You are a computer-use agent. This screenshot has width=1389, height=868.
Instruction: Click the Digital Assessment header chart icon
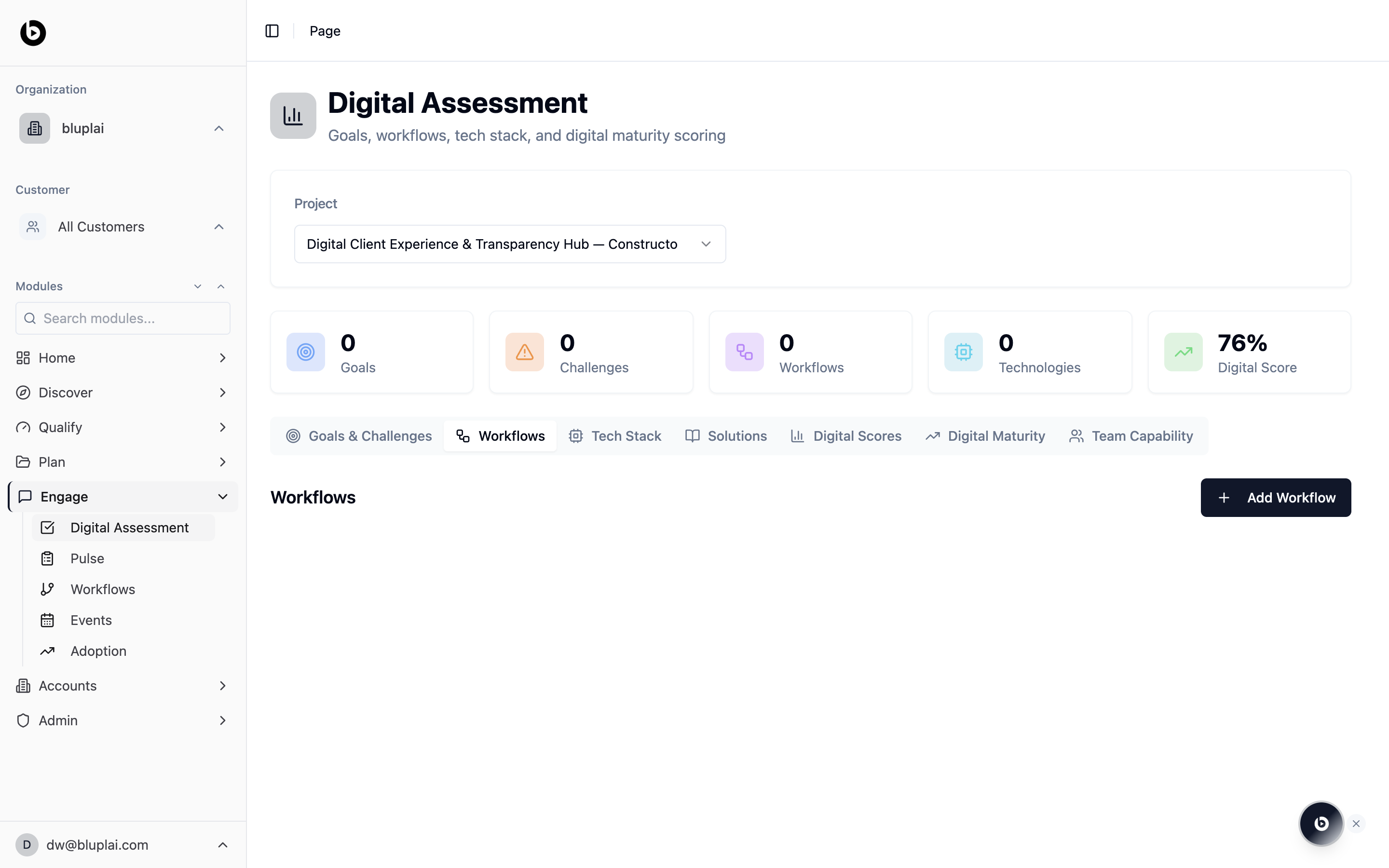[293, 115]
